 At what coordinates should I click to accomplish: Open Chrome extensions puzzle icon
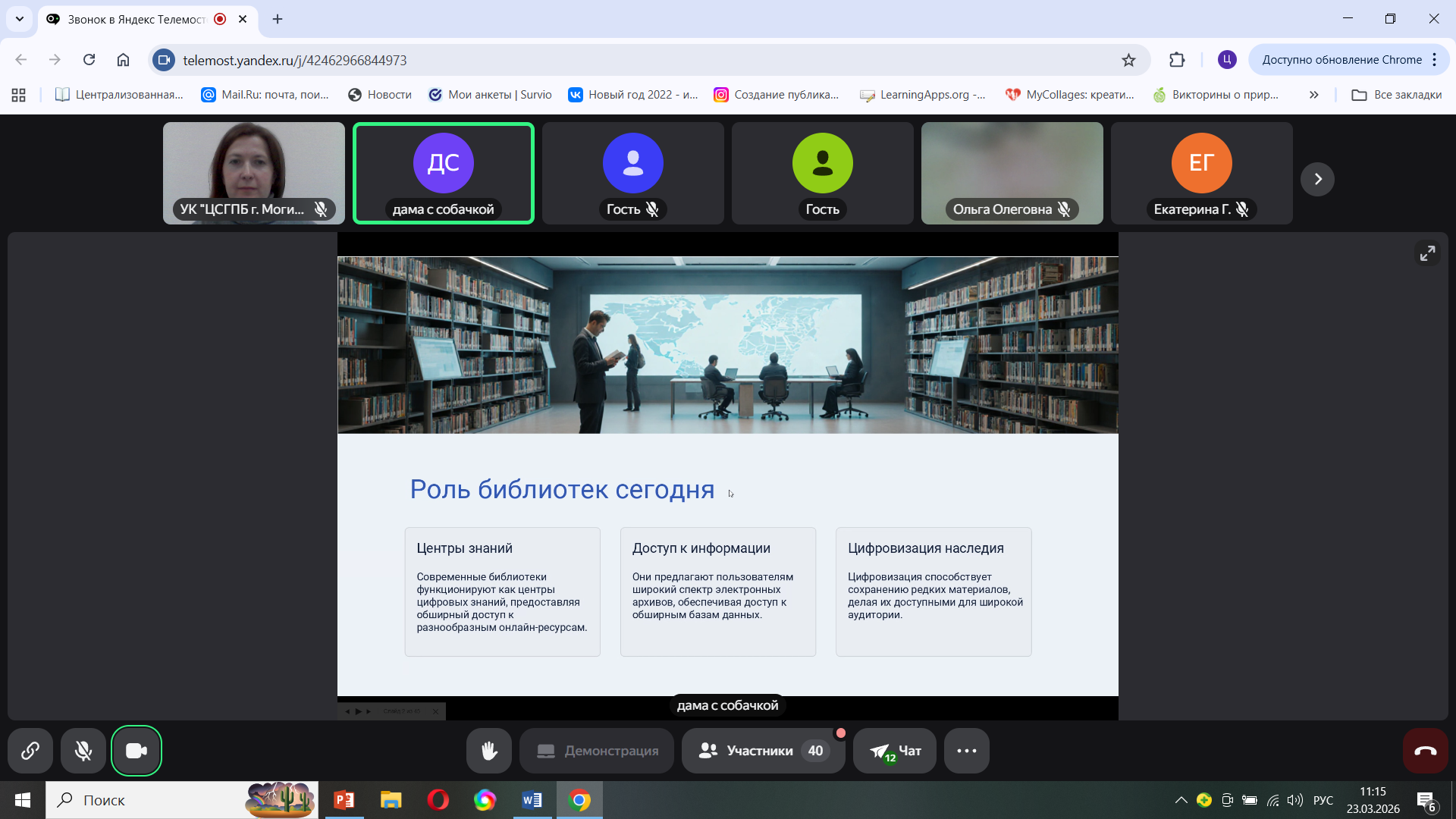[x=1177, y=60]
